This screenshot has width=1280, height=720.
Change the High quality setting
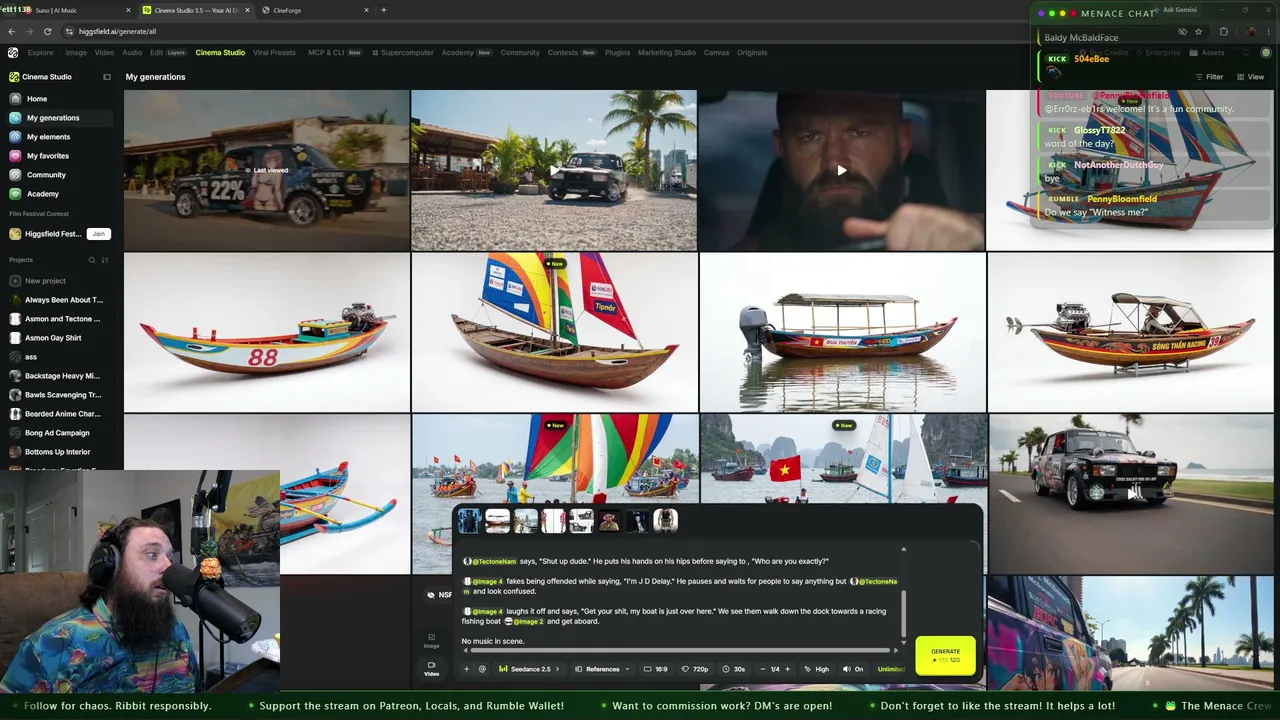click(x=816, y=669)
